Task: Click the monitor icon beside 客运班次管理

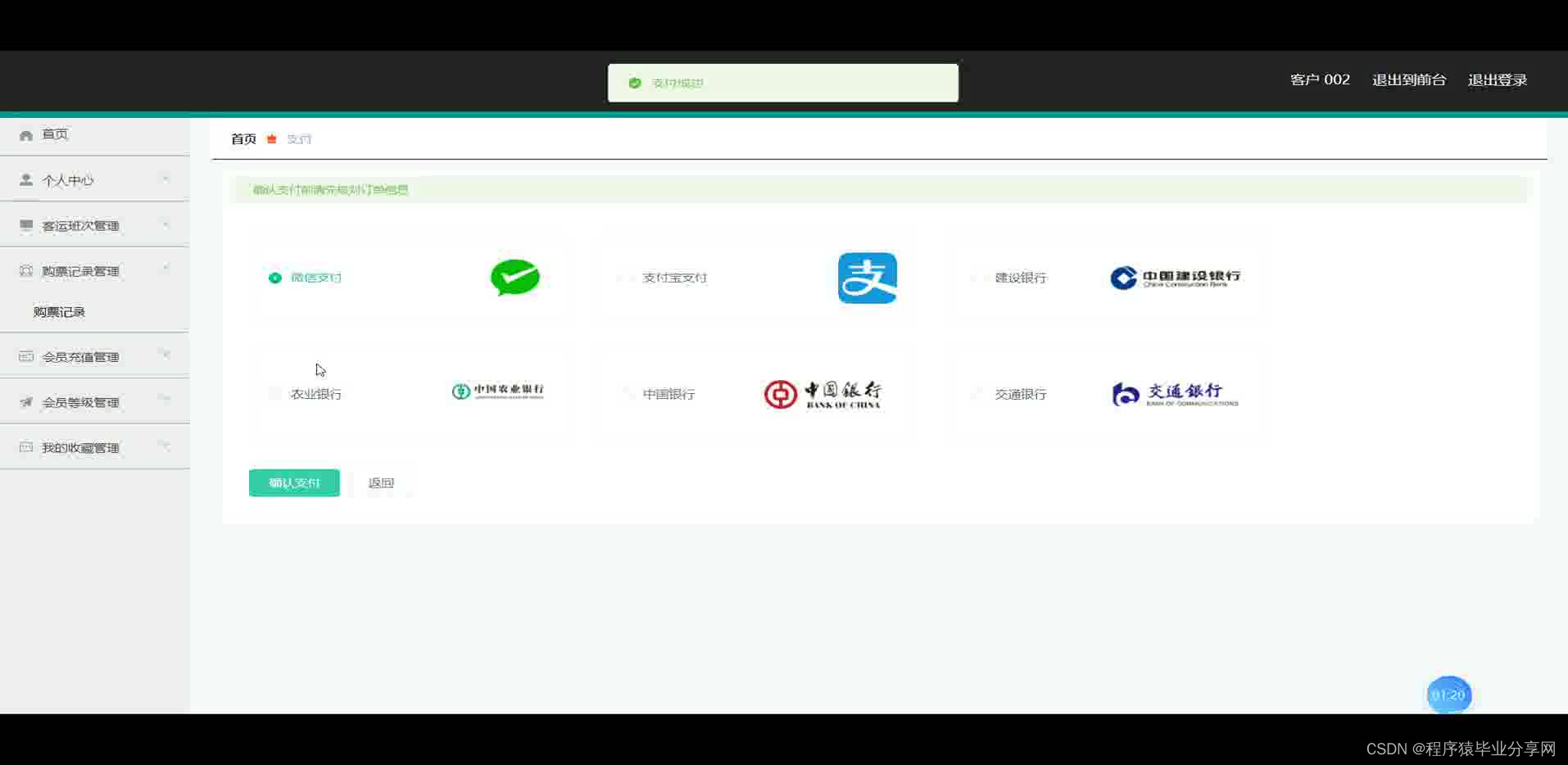Action: pyautogui.click(x=26, y=225)
